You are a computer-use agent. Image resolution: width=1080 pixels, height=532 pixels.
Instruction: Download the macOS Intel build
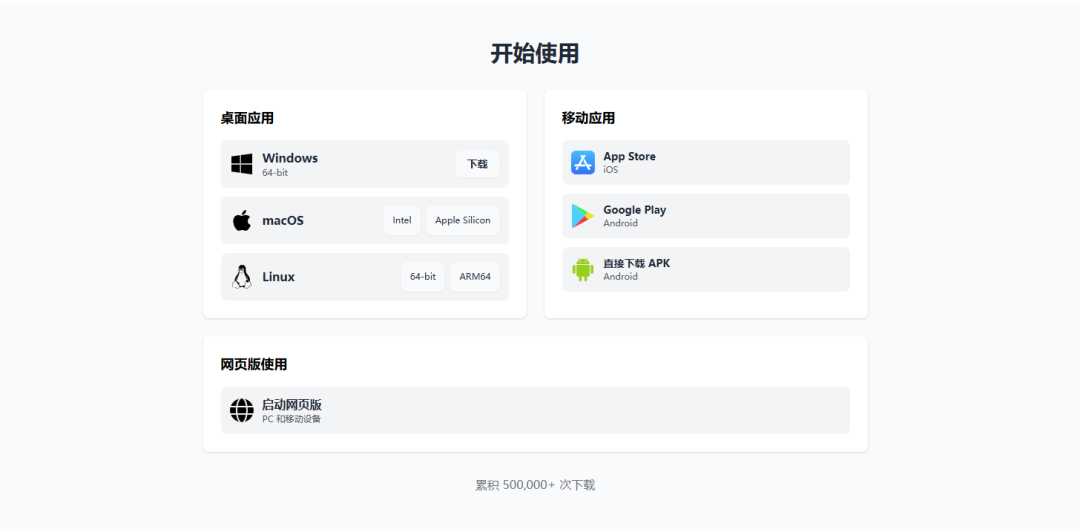coord(402,221)
